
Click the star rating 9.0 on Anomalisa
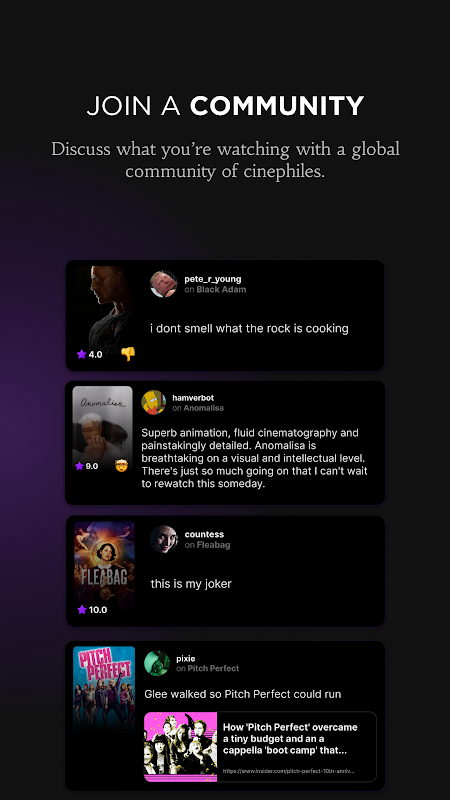click(87, 466)
